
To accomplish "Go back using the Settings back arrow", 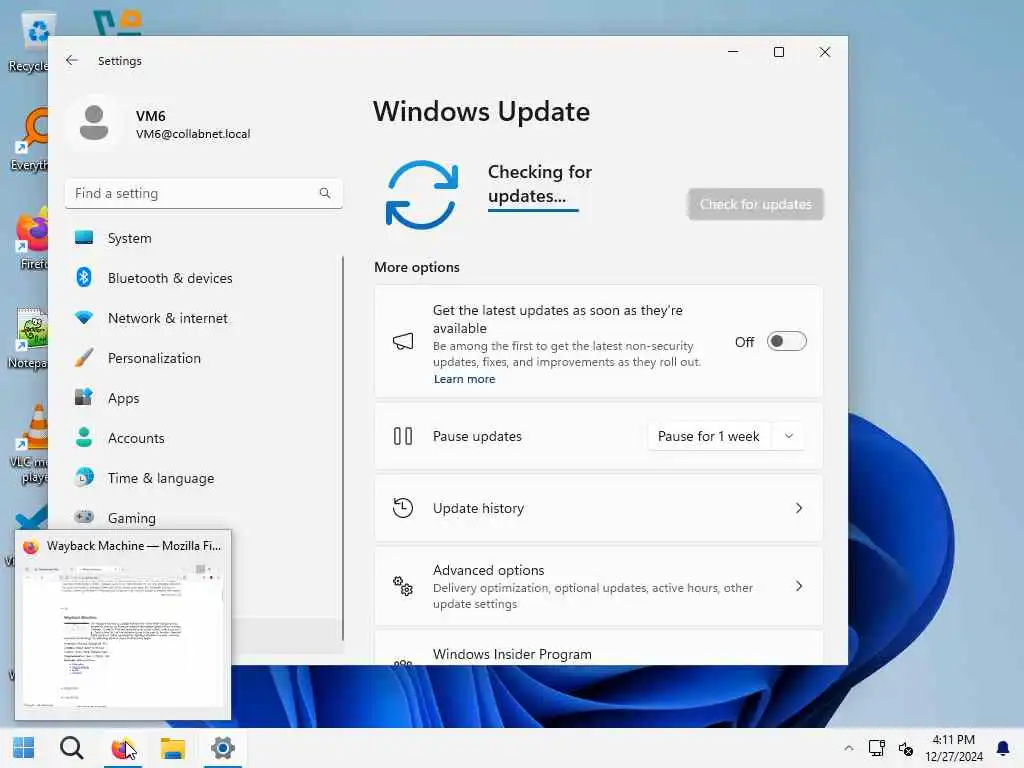I will (72, 61).
